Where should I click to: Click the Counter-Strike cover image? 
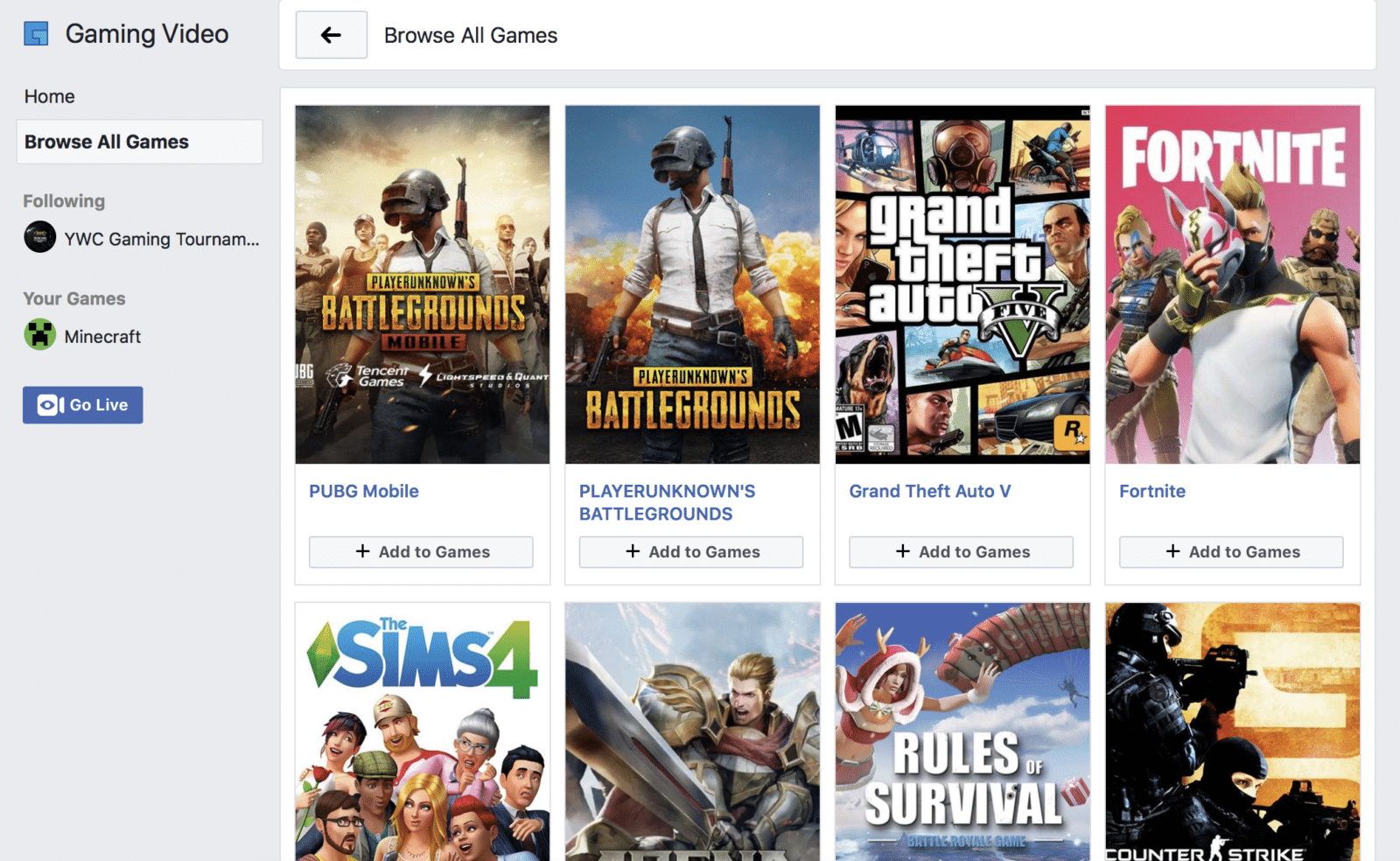pyautogui.click(x=1232, y=731)
